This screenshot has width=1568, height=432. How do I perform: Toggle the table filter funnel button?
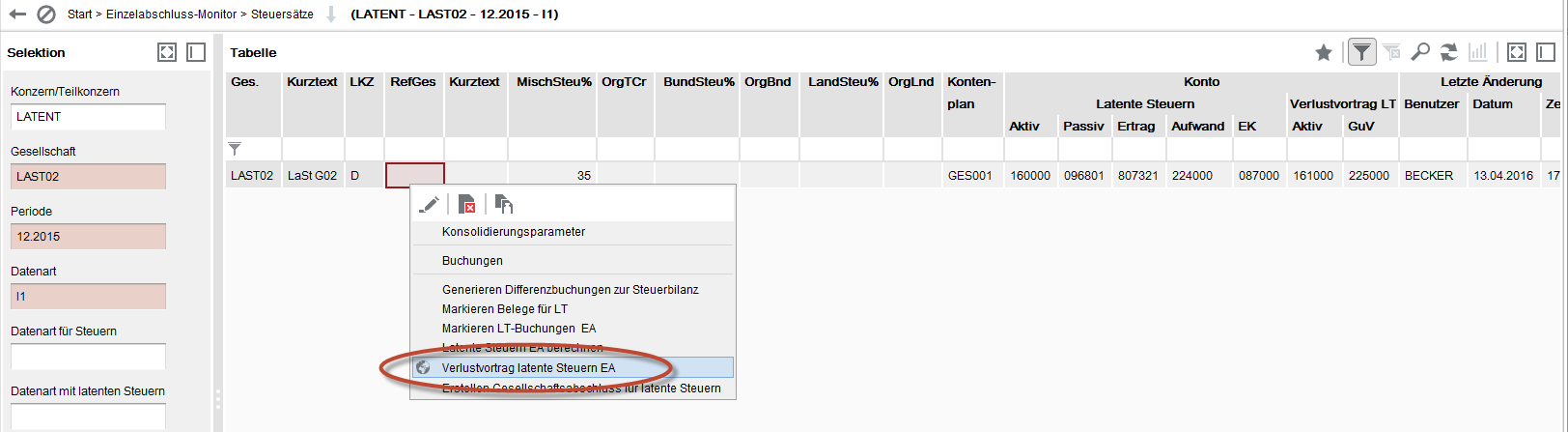[1361, 52]
